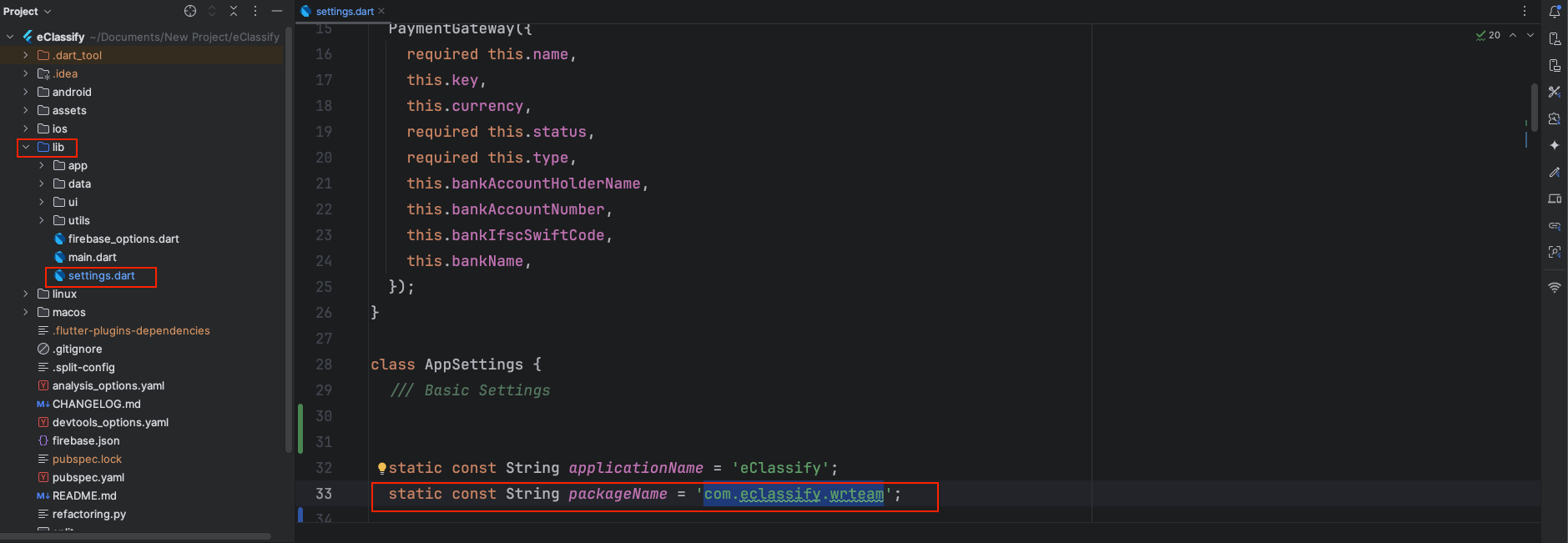The height and width of the screenshot is (543, 1568).
Task: Open the crossed wrench-and-screwdriver Flutter tool icon
Action: pos(1555,92)
